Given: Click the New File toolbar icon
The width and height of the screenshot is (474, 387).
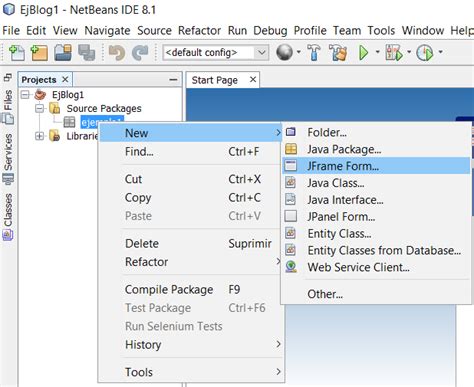Looking at the screenshot, I should 17,53.
